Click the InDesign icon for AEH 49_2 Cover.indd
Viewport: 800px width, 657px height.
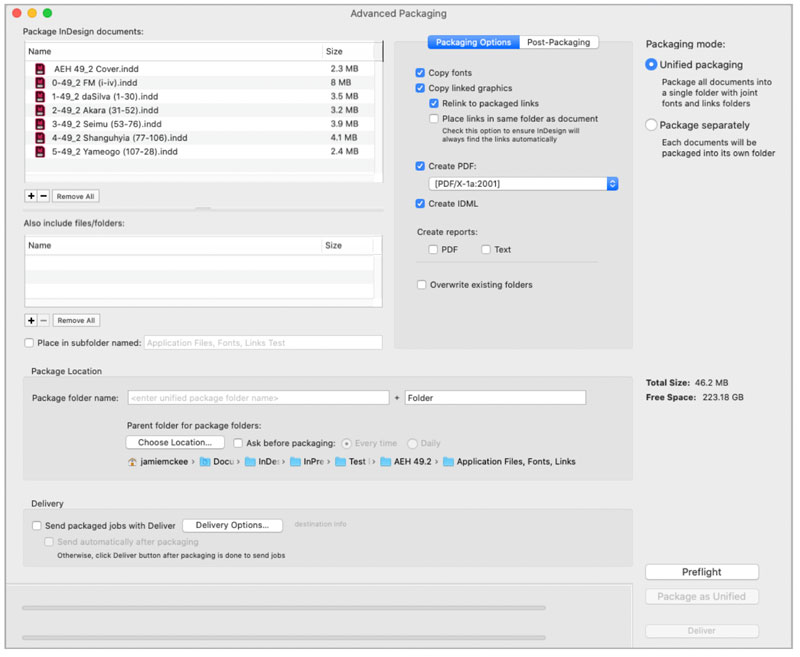pyautogui.click(x=40, y=69)
